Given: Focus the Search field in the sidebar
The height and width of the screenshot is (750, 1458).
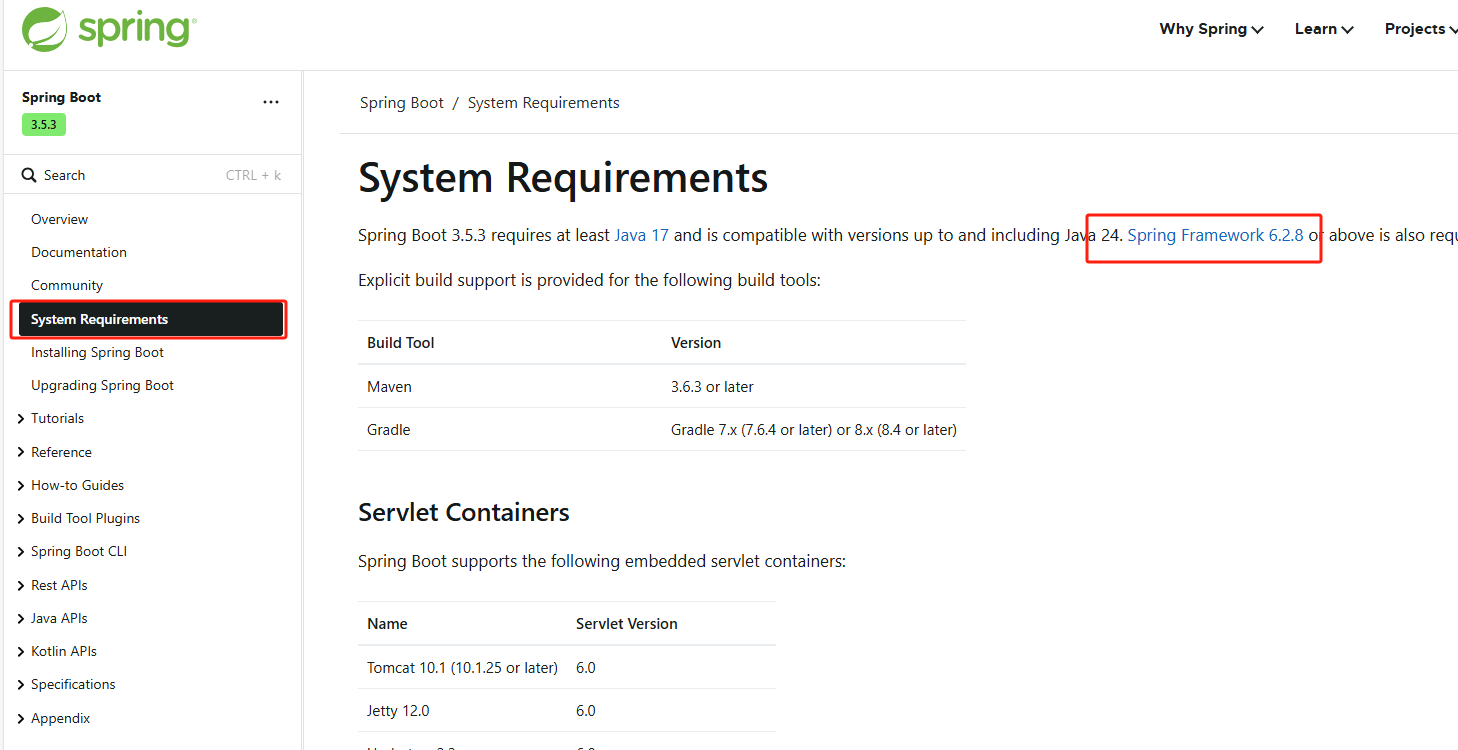Looking at the screenshot, I should pyautogui.click(x=152, y=175).
